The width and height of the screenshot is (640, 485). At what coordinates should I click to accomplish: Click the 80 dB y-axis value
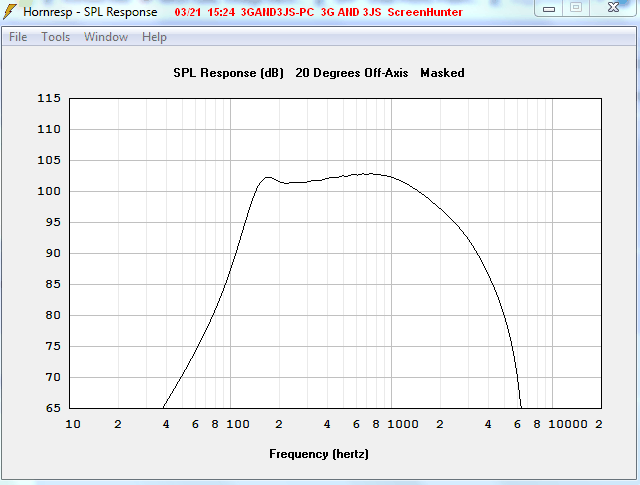(53, 315)
